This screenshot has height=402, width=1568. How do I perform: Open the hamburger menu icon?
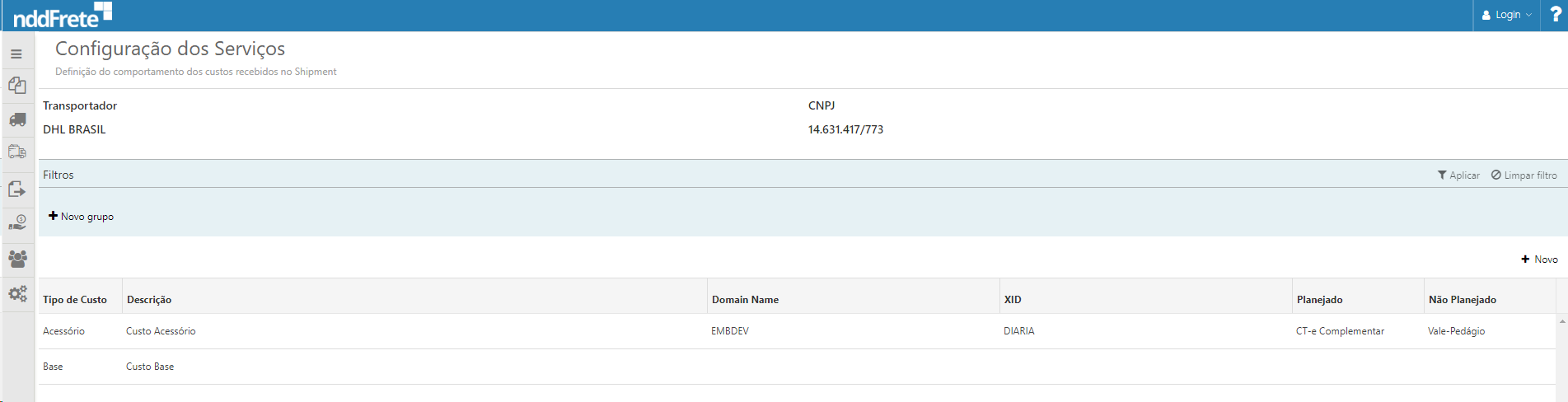point(16,54)
